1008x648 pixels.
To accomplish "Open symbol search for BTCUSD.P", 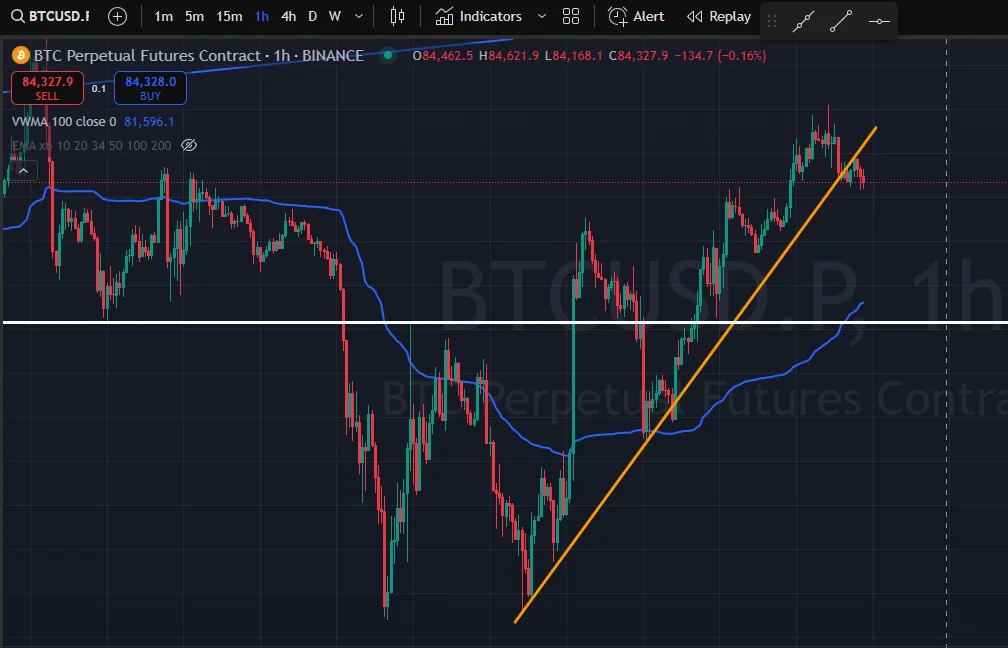I will (50, 16).
